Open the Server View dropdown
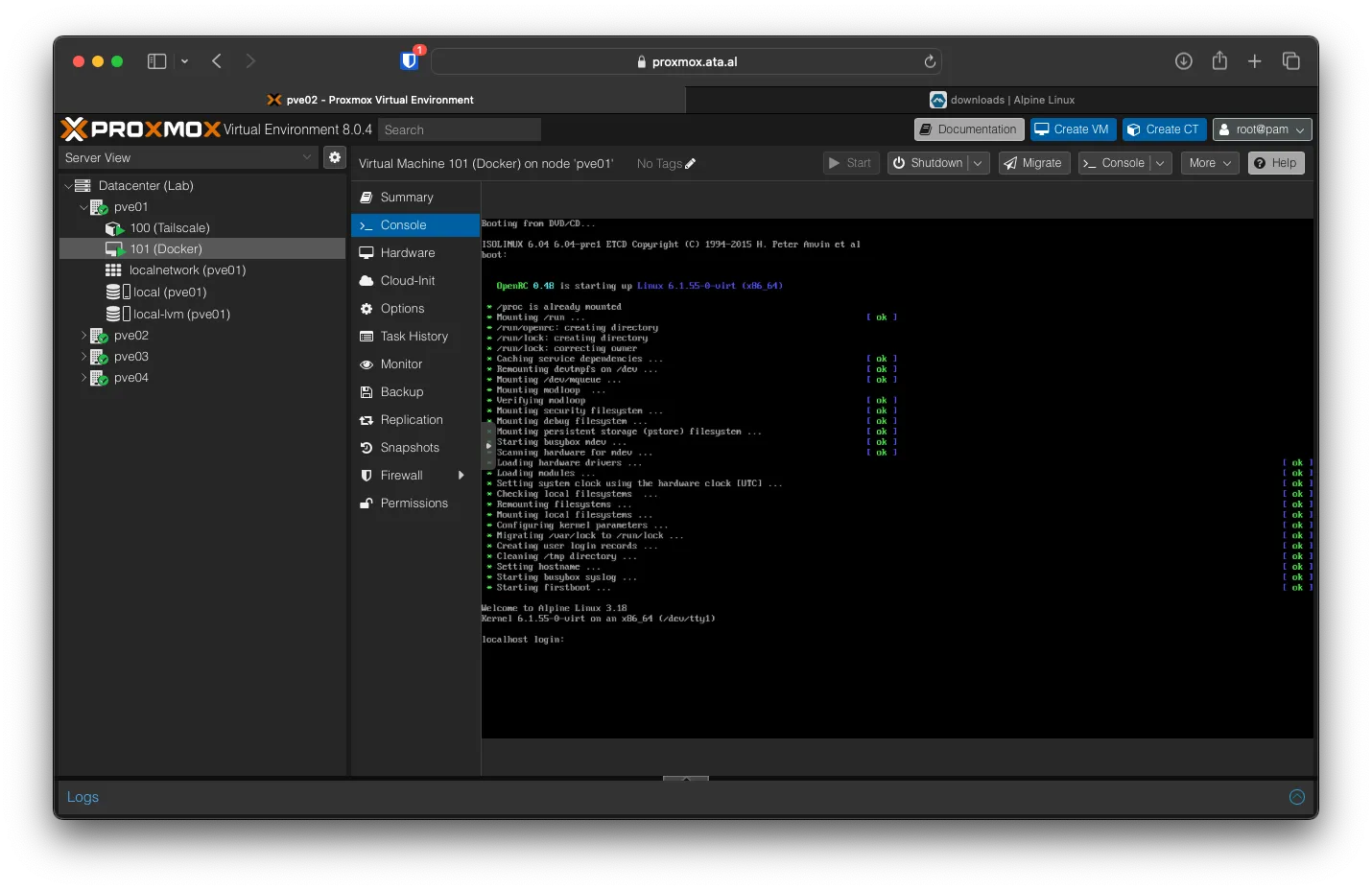The image size is (1372, 890). click(188, 157)
